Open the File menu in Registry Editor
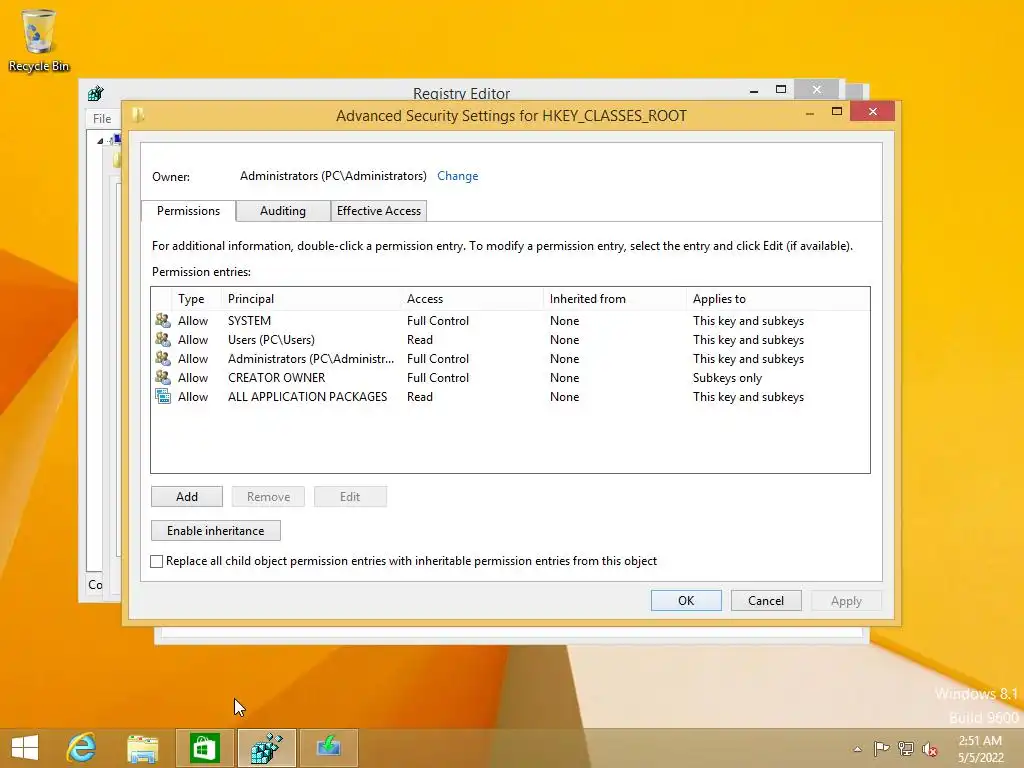Screen dimensions: 1024x768 [x=102, y=119]
